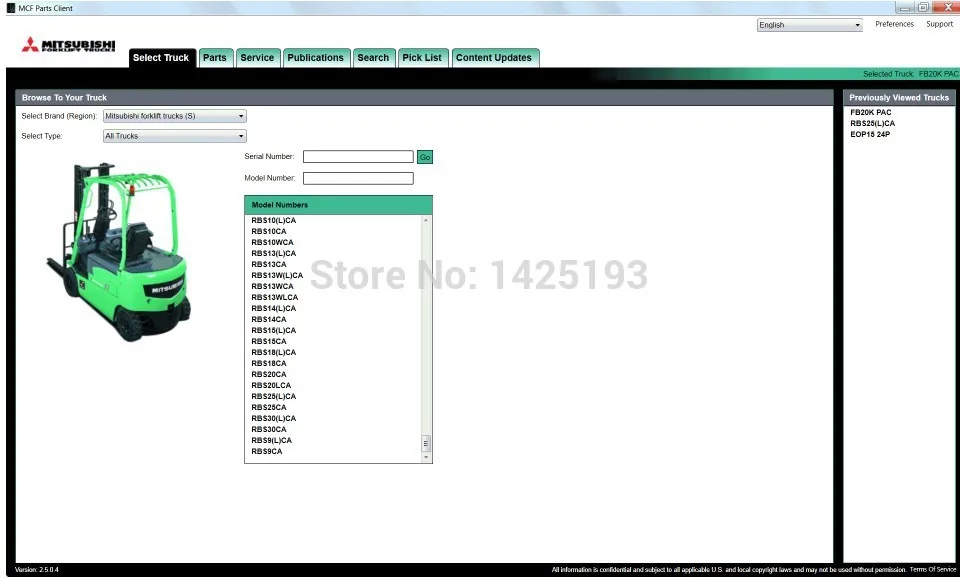Select model RBS30CA in the list
The width and height of the screenshot is (960, 578).
tap(269, 430)
